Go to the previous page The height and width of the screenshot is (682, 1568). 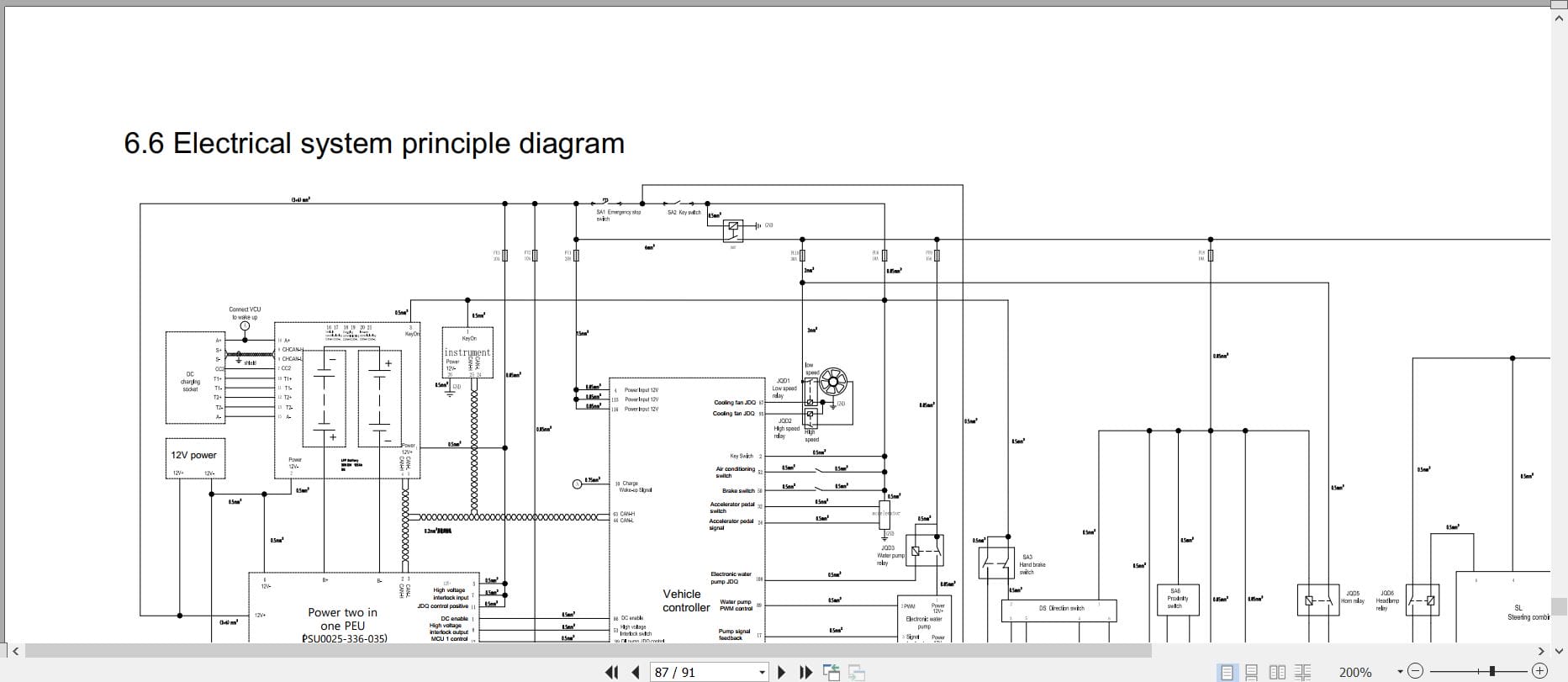click(636, 672)
